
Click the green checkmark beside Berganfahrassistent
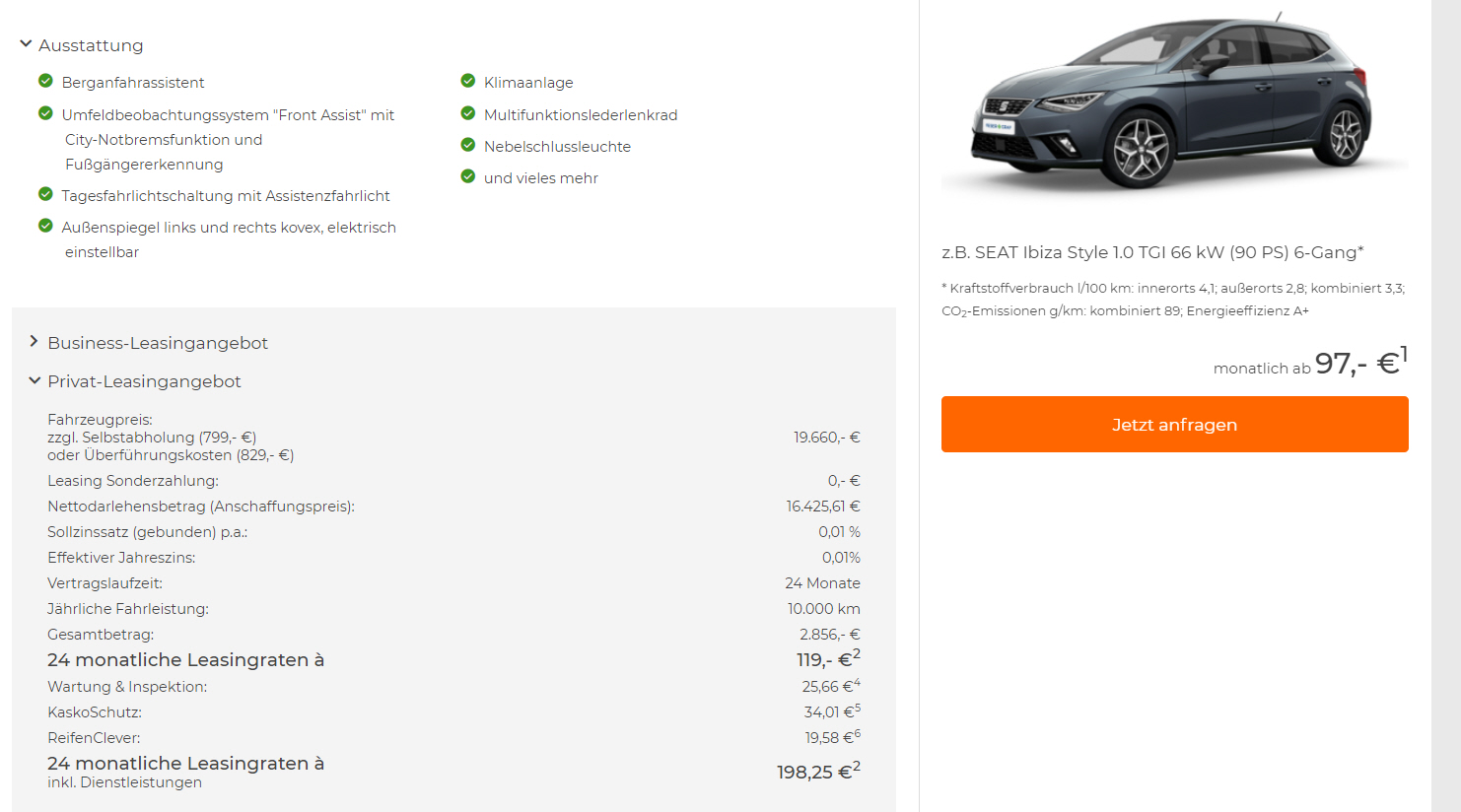(45, 81)
